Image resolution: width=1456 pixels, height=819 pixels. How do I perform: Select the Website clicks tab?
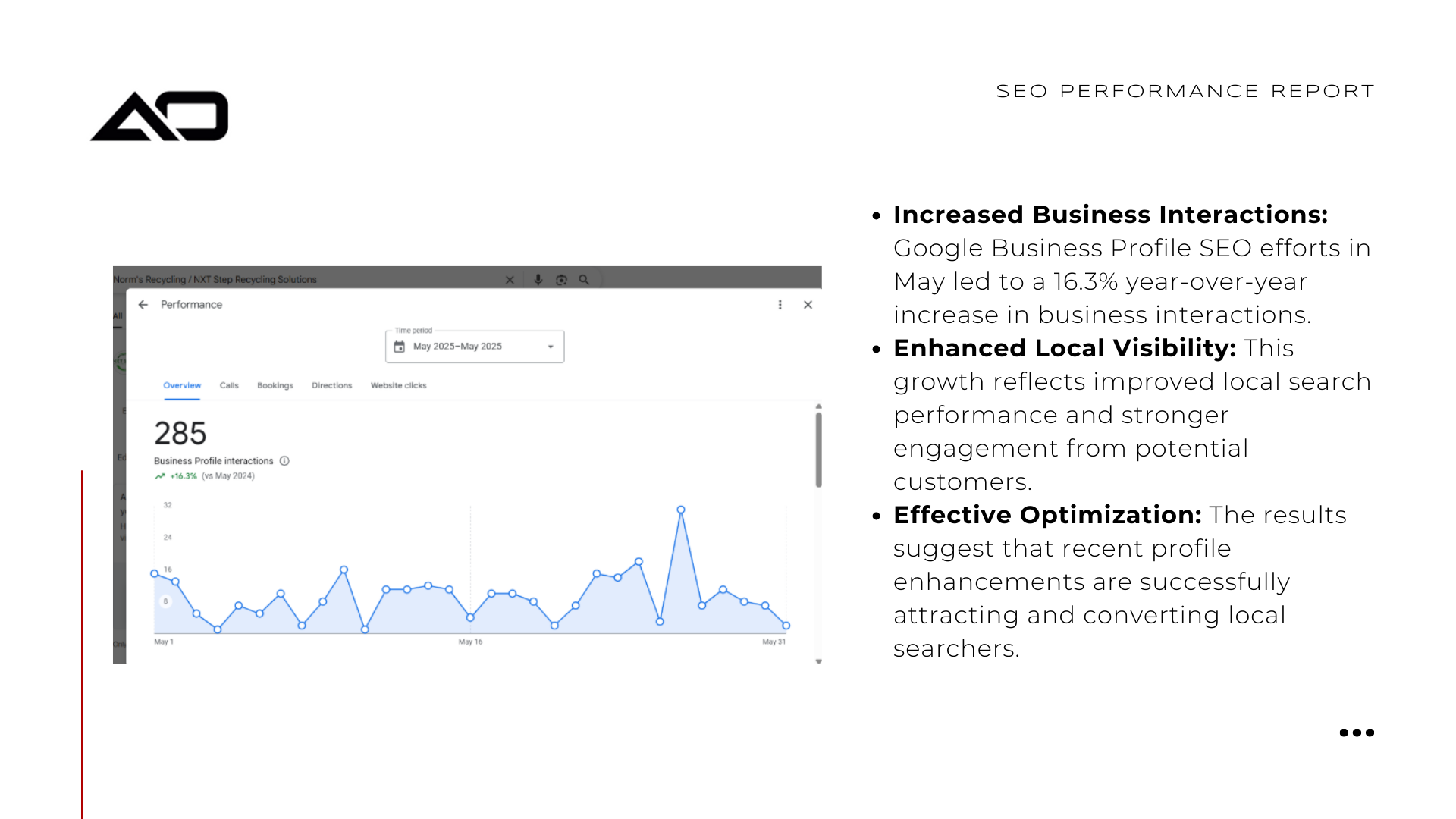pos(397,384)
